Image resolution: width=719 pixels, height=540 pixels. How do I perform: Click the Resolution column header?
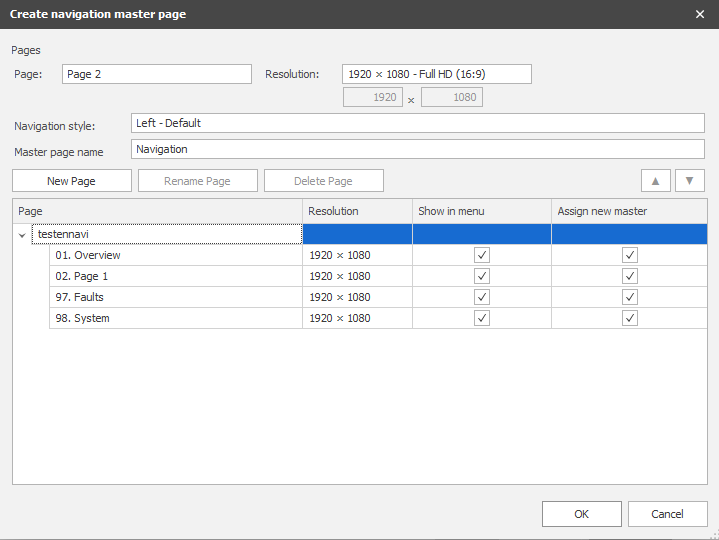(x=357, y=211)
